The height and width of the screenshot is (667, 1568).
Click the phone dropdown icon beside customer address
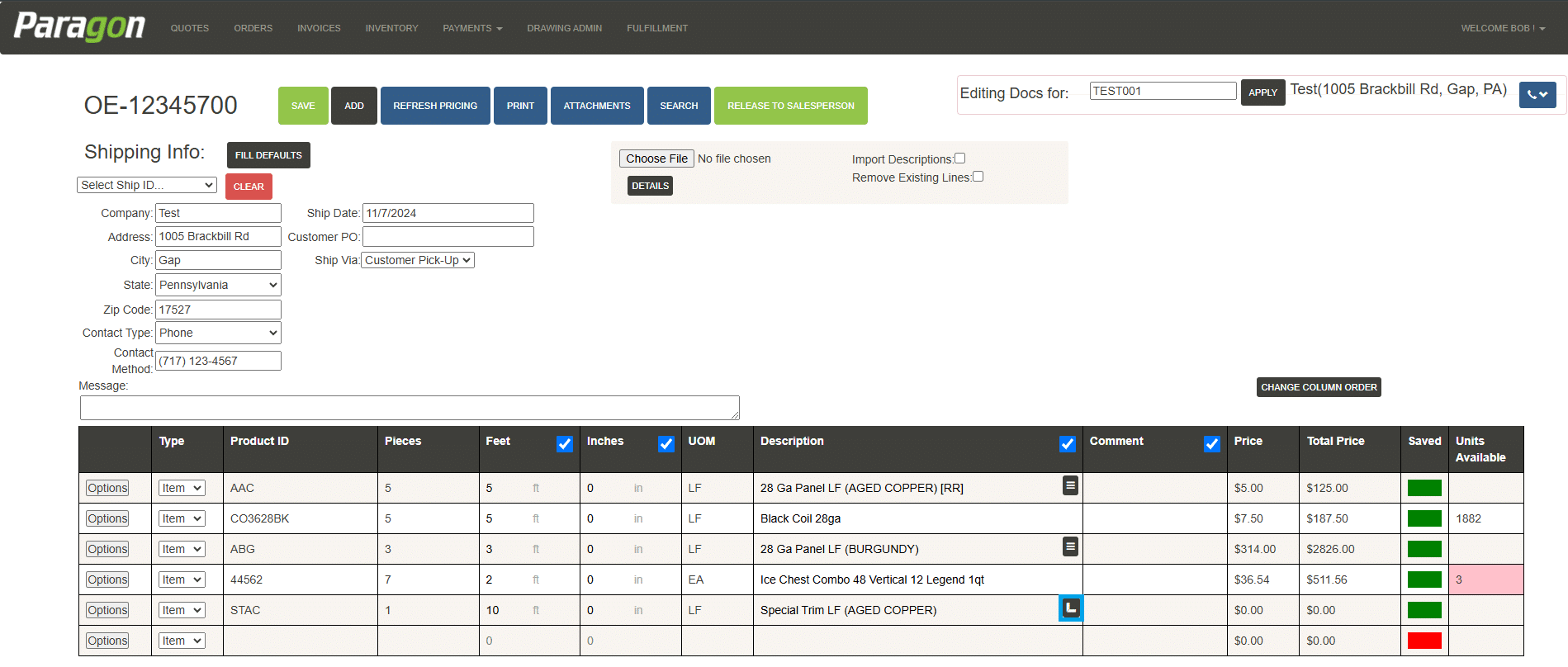pos(1537,95)
